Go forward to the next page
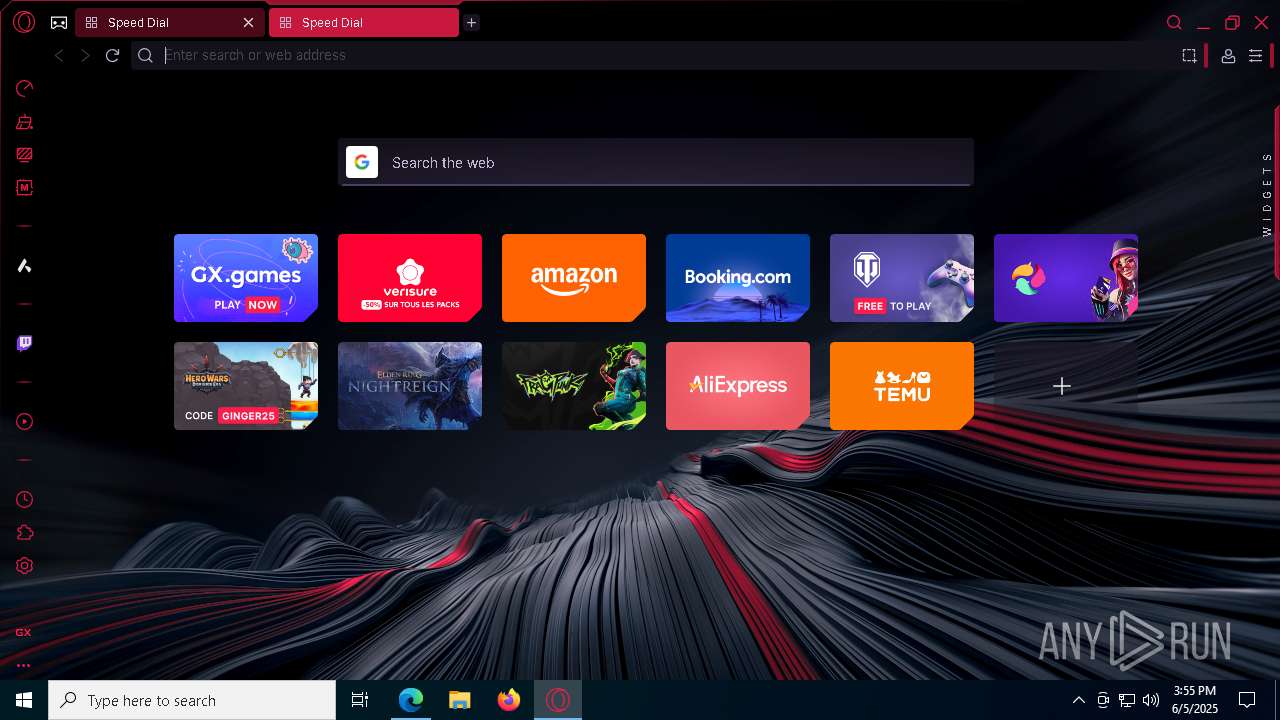 pos(85,56)
